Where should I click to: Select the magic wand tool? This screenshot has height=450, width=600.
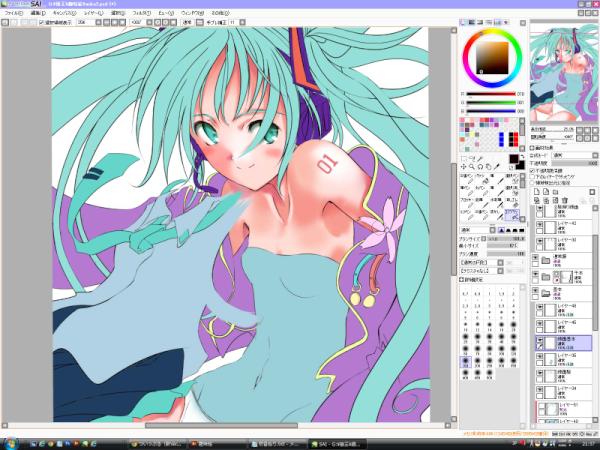pyautogui.click(x=480, y=159)
